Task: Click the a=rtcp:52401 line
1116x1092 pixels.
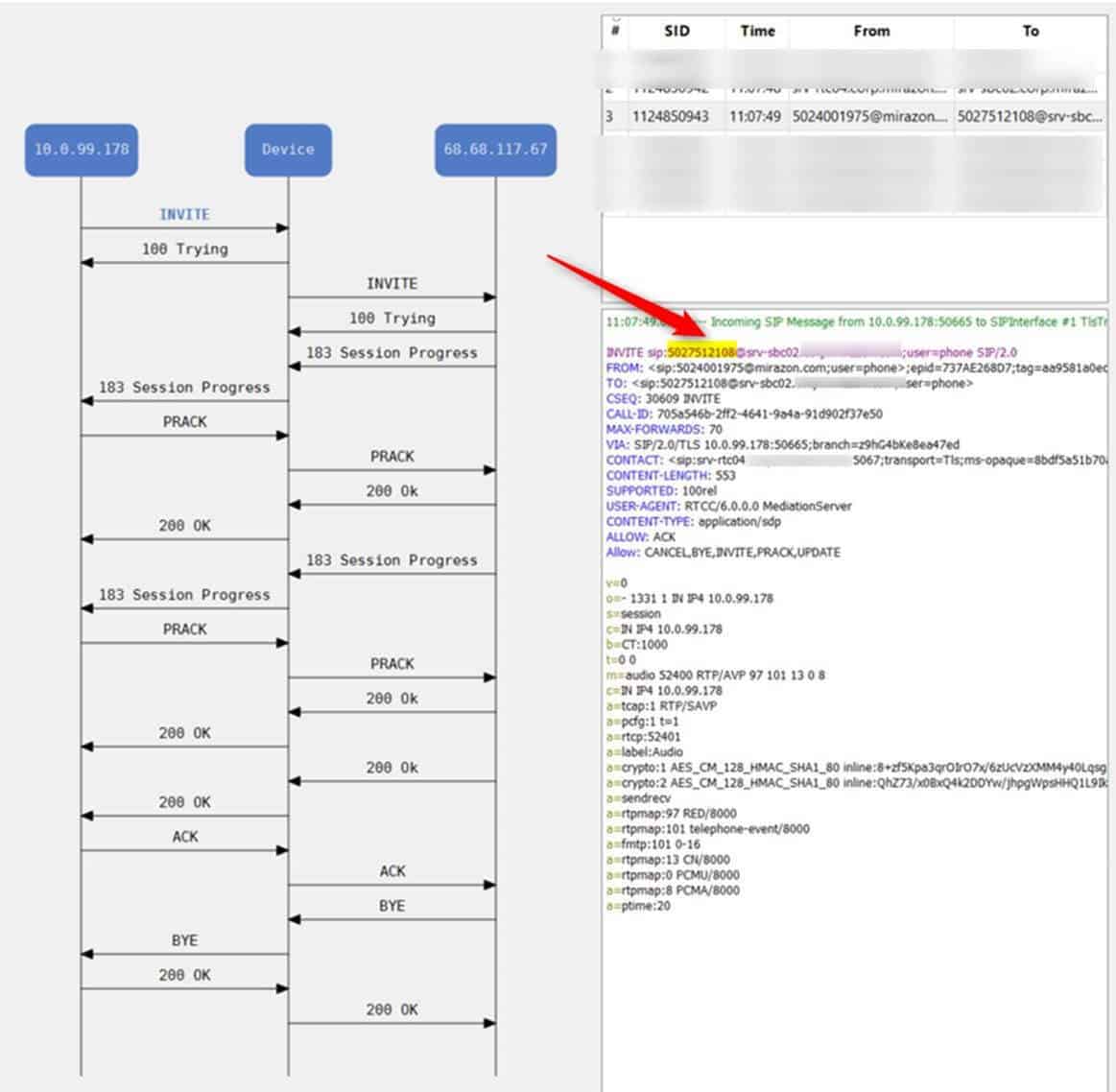Action: pos(644,737)
